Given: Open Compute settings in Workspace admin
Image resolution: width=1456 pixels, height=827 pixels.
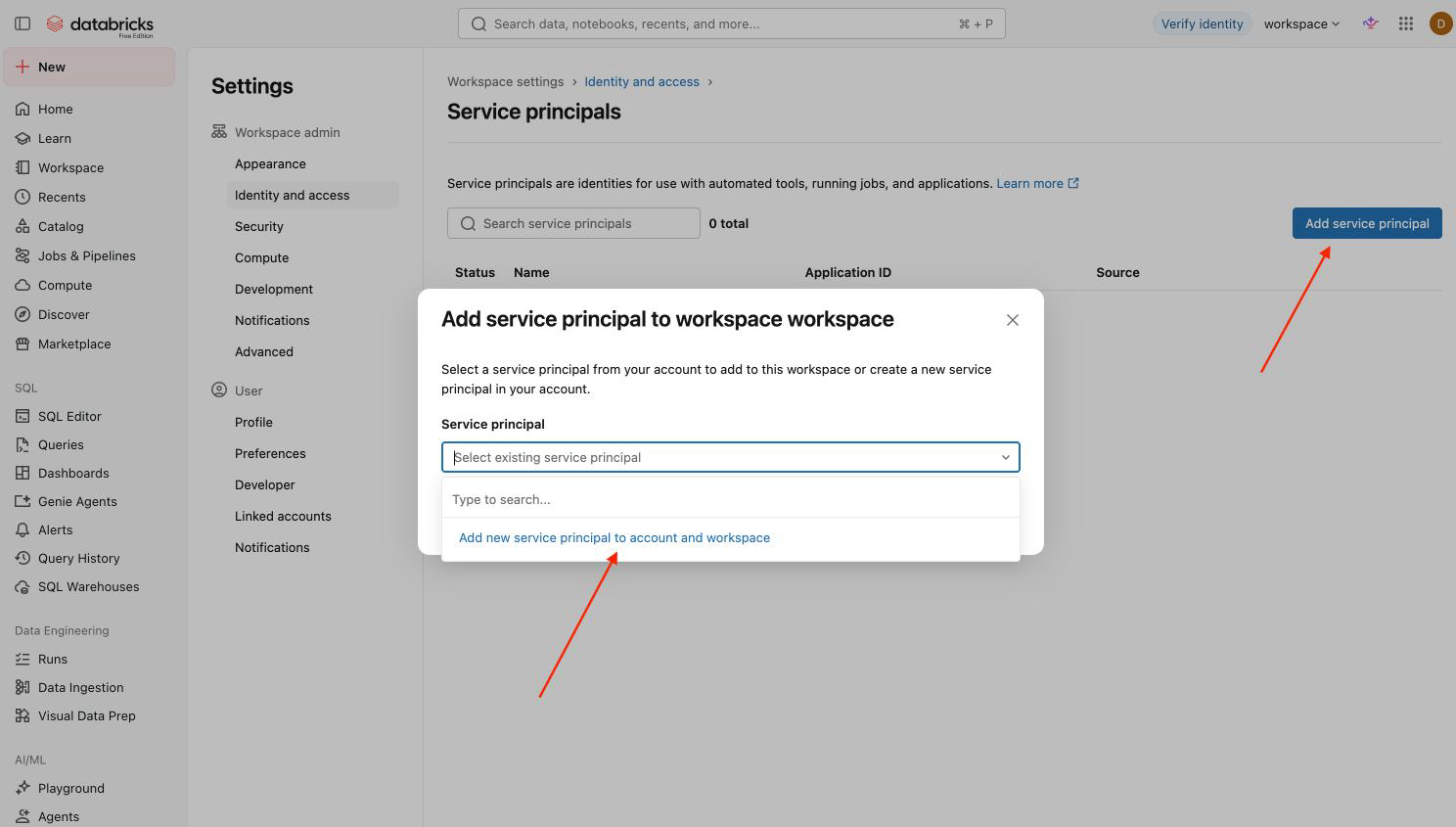Looking at the screenshot, I should tap(262, 257).
